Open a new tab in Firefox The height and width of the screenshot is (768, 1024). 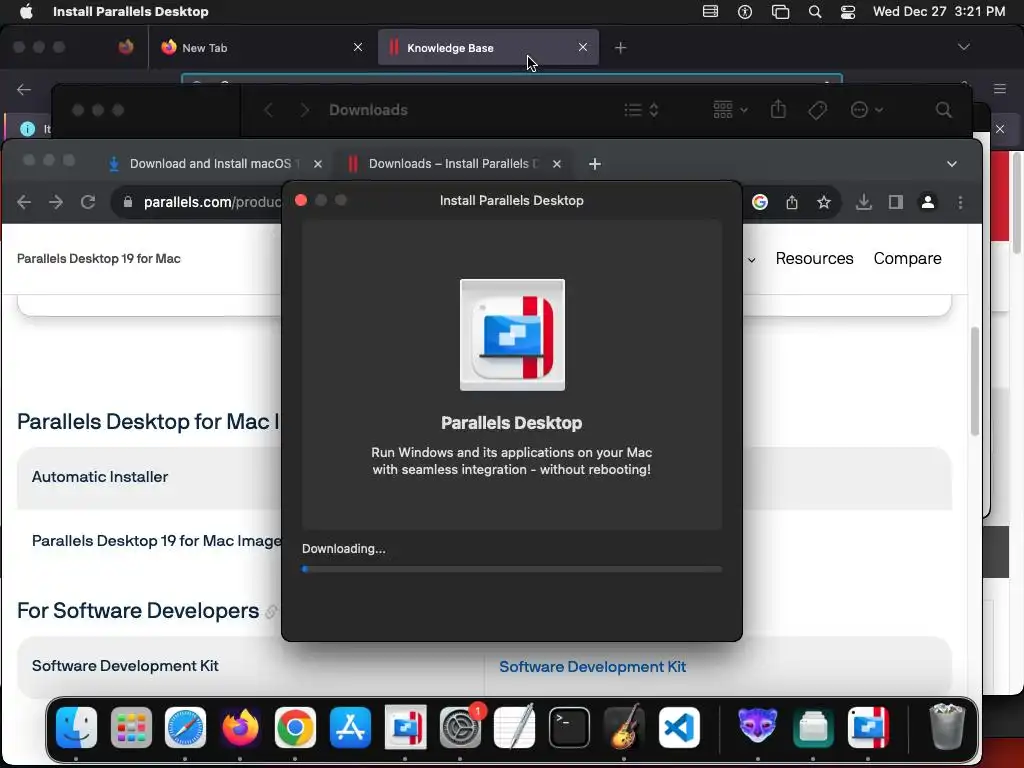pos(620,48)
